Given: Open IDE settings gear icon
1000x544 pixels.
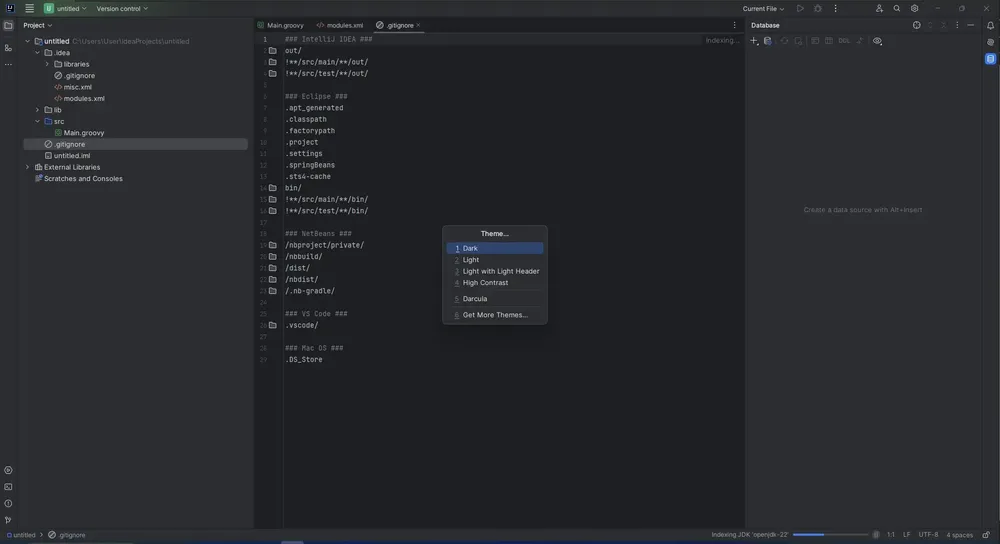Looking at the screenshot, I should 915,8.
